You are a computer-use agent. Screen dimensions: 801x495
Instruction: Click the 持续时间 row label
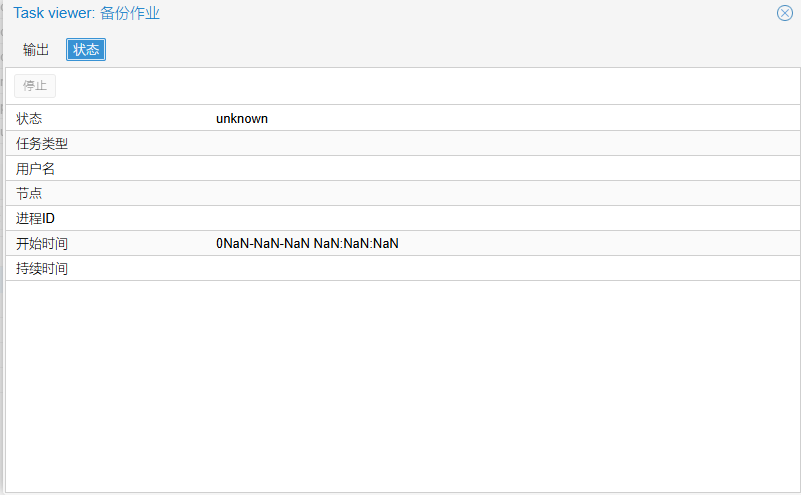(x=42, y=268)
